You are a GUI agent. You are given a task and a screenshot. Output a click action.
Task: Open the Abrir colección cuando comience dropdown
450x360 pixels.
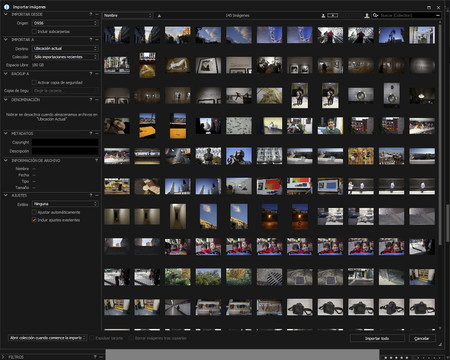click(47, 338)
